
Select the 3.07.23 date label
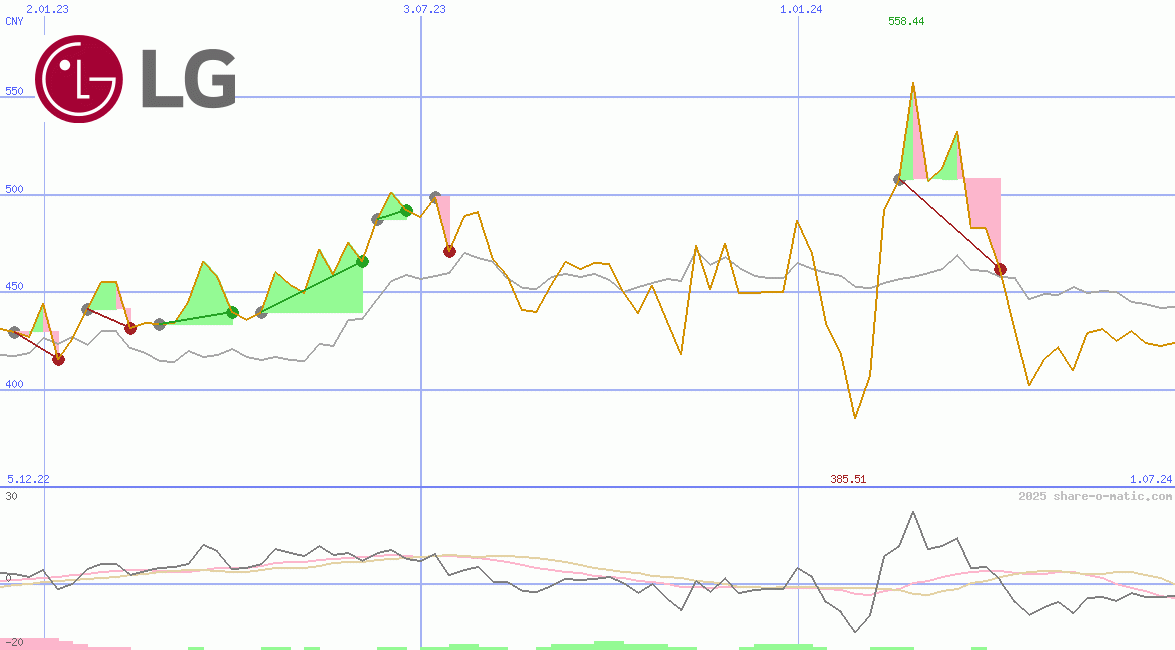coord(424,9)
